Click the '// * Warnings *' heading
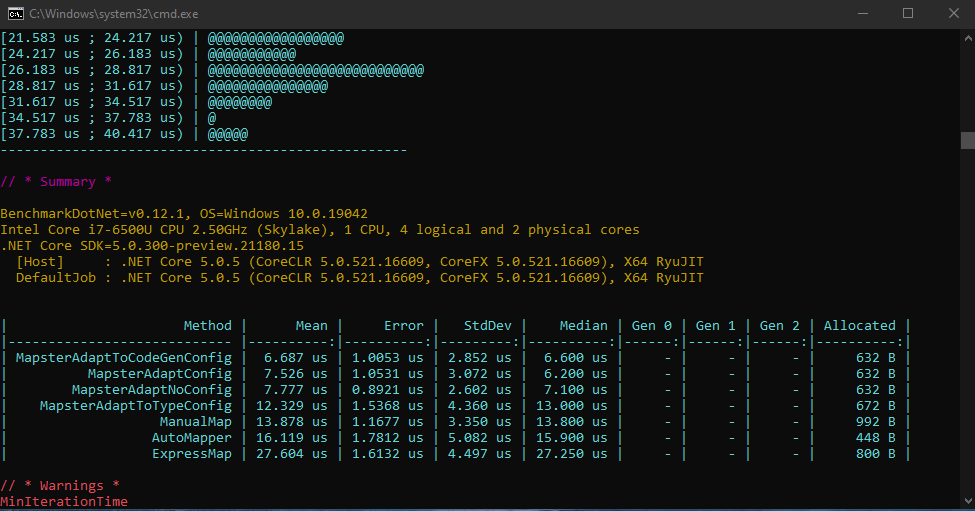 [x=60, y=486]
